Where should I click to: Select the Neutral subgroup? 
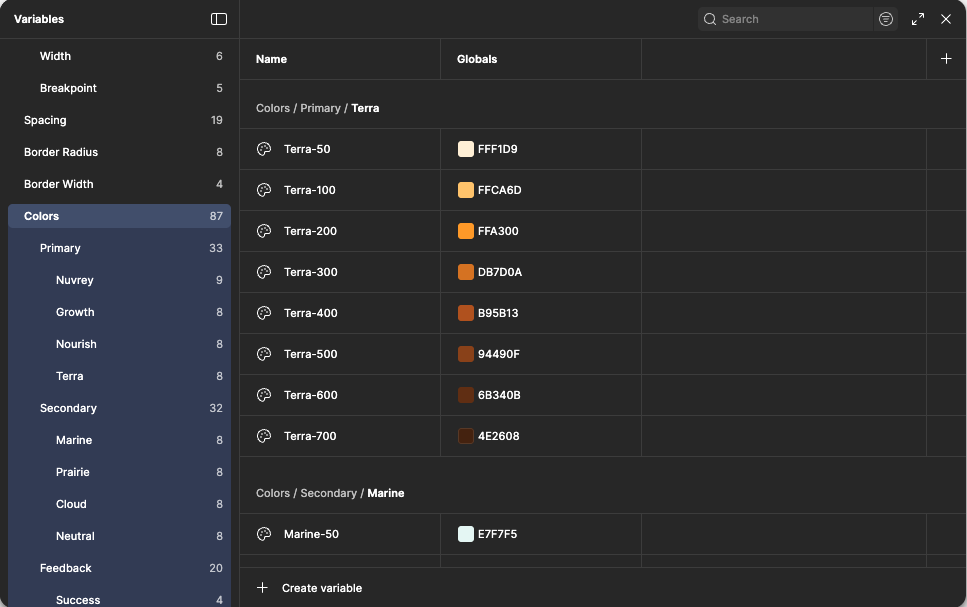(x=120, y=537)
